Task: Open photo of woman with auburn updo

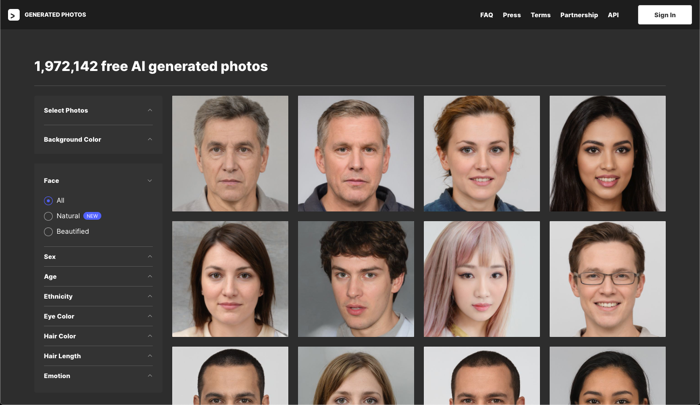Action: click(x=482, y=153)
